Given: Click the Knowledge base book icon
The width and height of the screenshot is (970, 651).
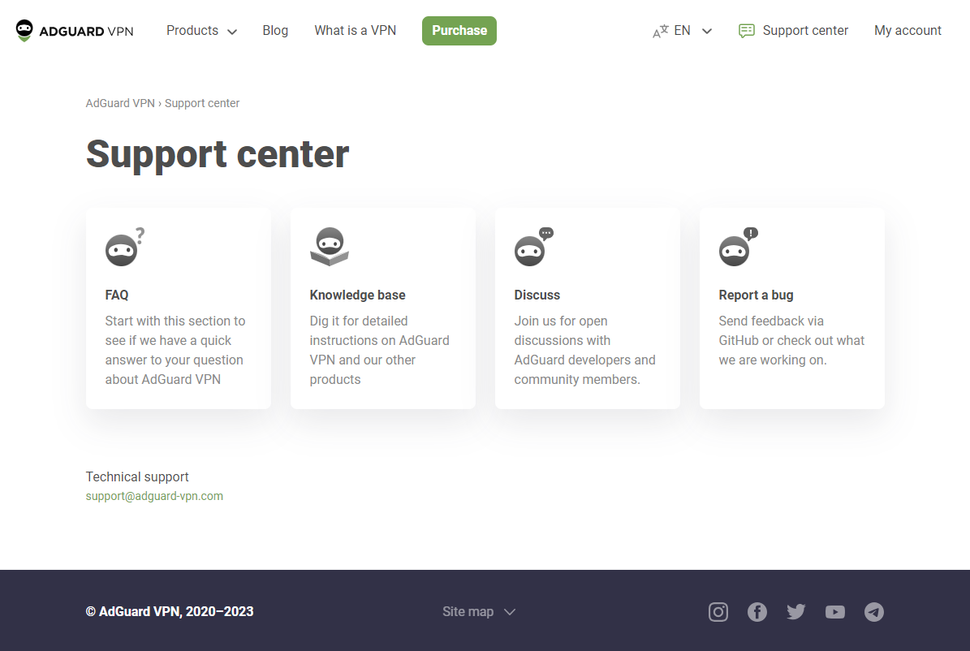Looking at the screenshot, I should coord(328,246).
